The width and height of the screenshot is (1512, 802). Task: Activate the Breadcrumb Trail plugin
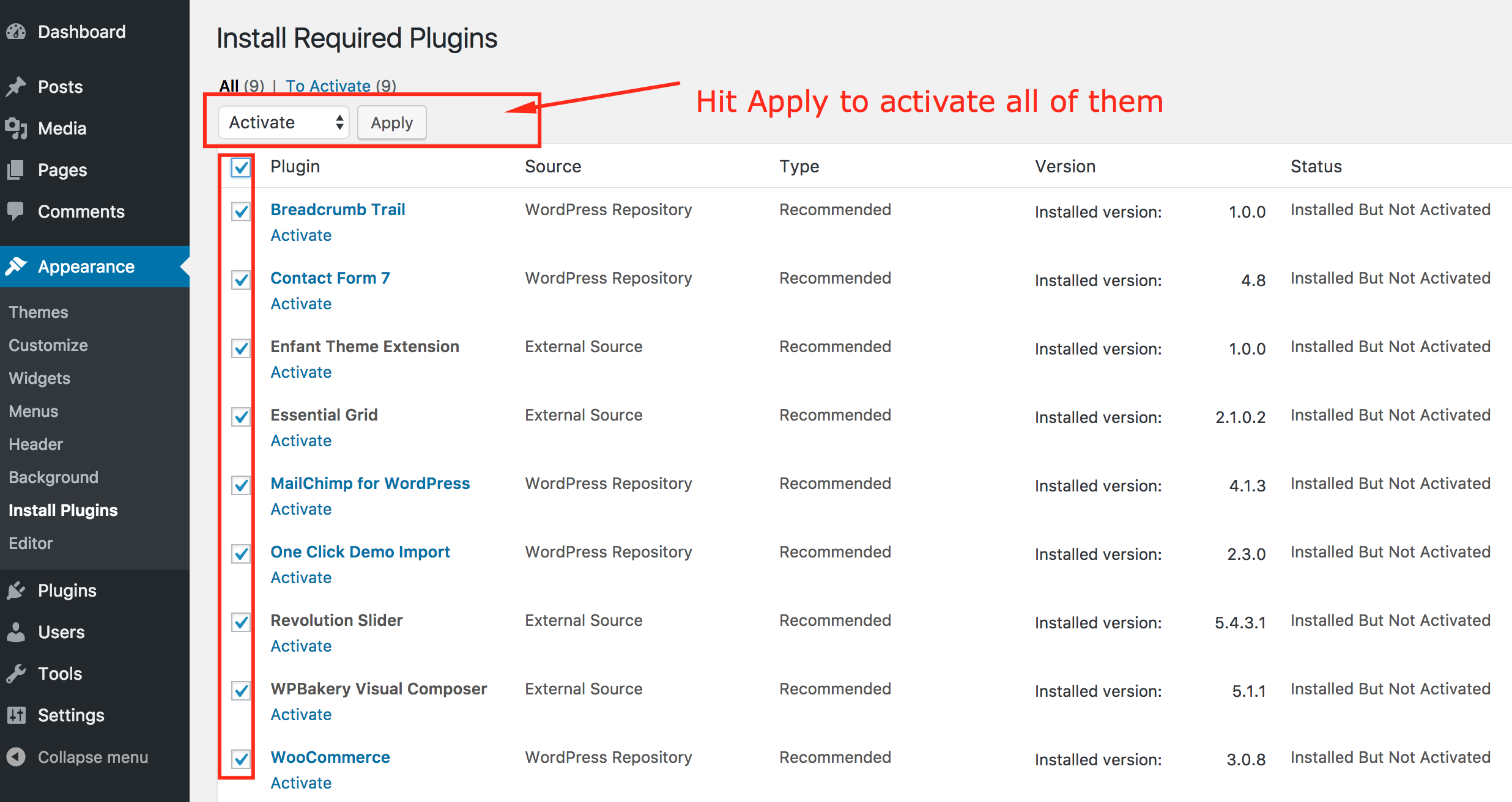(x=302, y=235)
